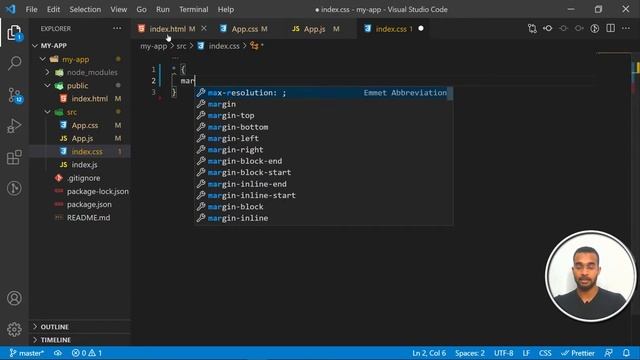The height and width of the screenshot is (360, 640).
Task: Open index.js in explorer tree
Action: (84, 165)
